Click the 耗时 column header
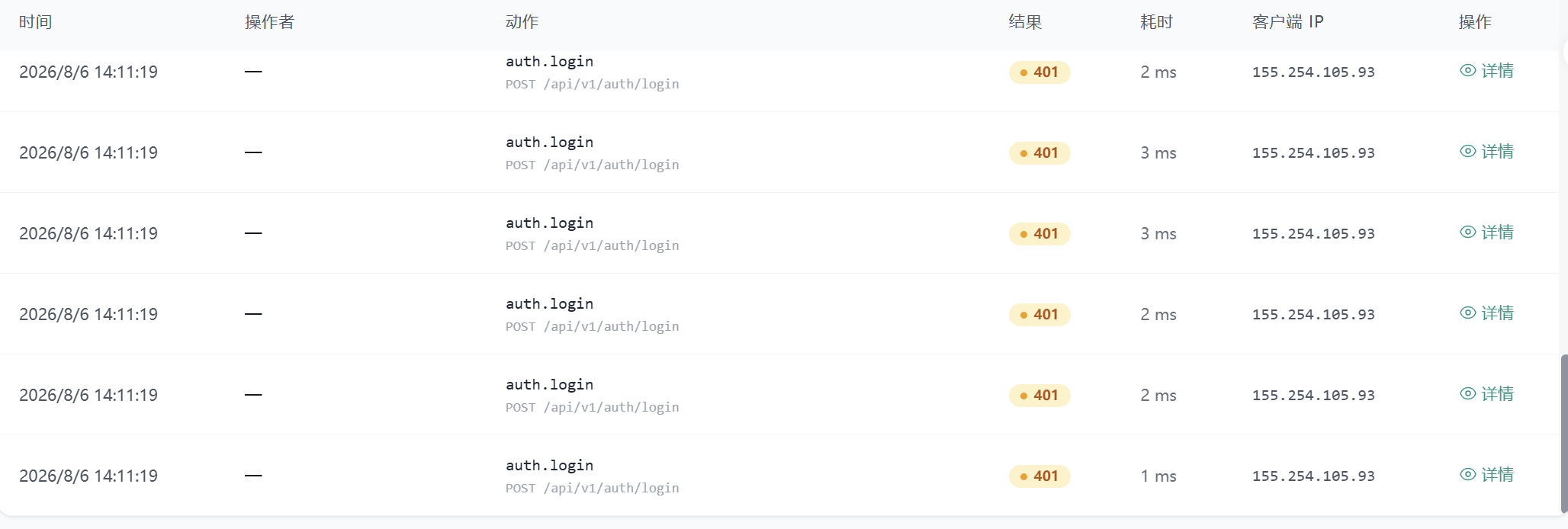The image size is (1568, 529). (x=1156, y=22)
